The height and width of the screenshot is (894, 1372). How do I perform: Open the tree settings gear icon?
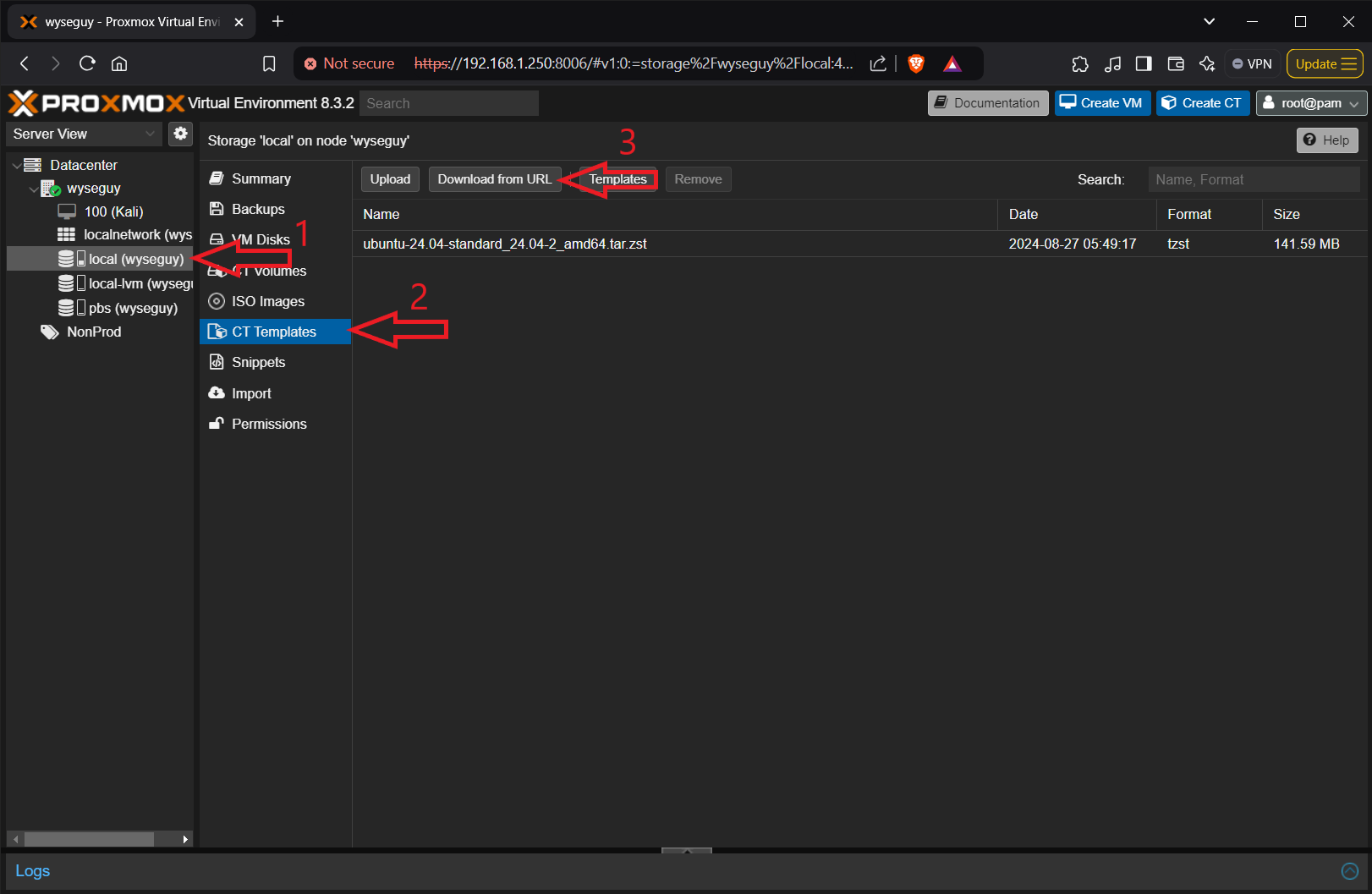click(180, 134)
